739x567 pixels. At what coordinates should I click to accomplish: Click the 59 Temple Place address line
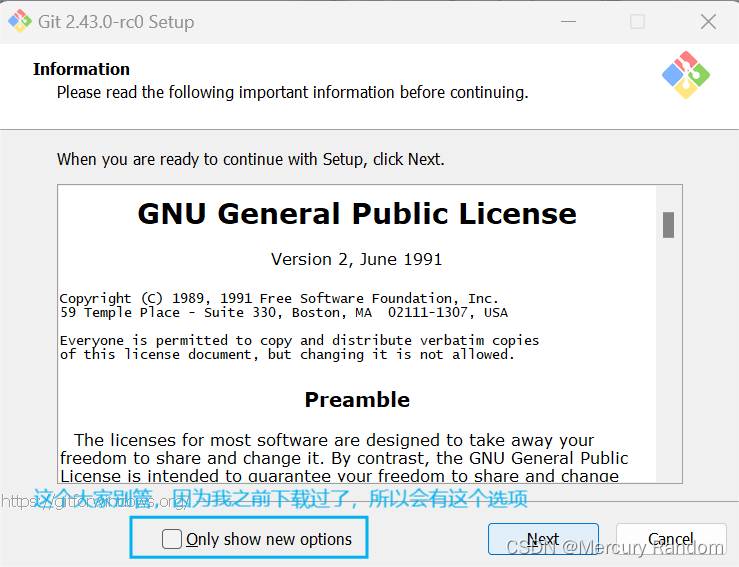click(x=284, y=312)
